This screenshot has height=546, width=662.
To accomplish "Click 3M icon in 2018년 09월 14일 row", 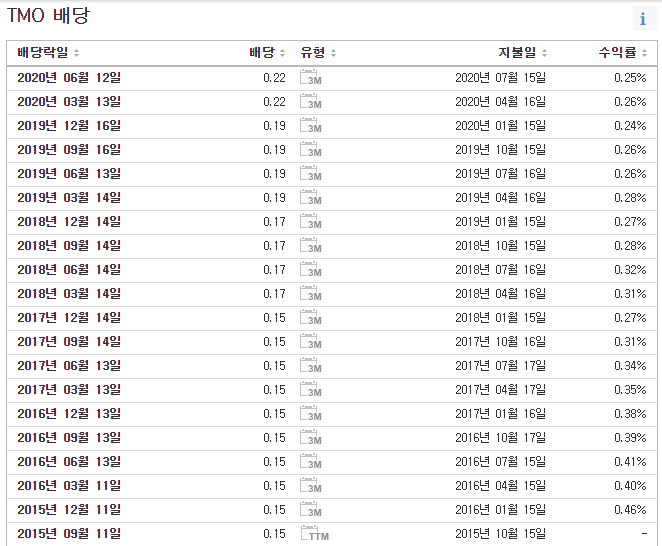I will (x=311, y=246).
